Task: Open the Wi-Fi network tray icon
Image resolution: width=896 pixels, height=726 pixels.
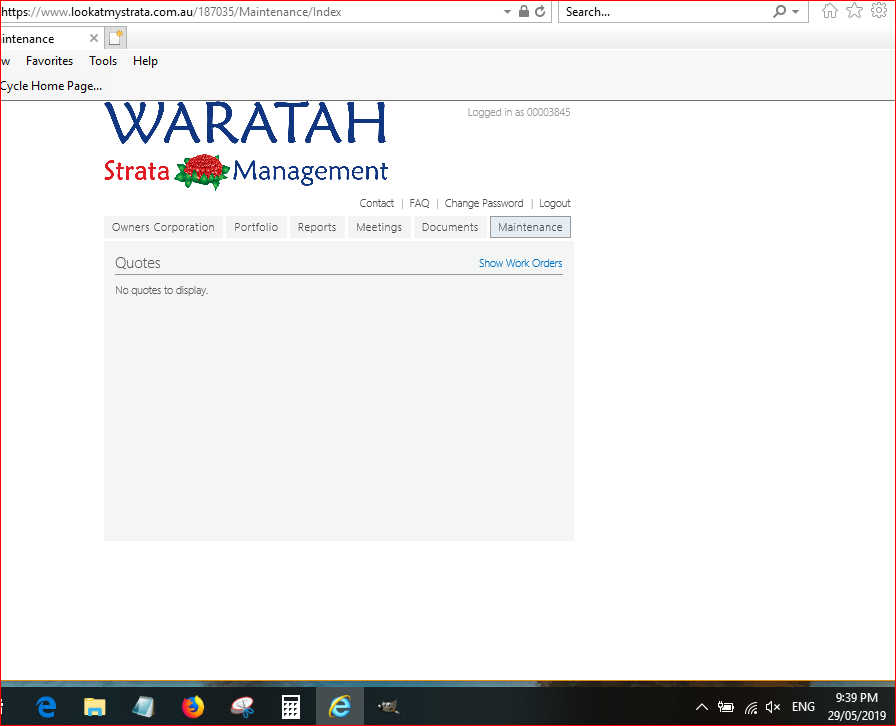Action: 751,708
